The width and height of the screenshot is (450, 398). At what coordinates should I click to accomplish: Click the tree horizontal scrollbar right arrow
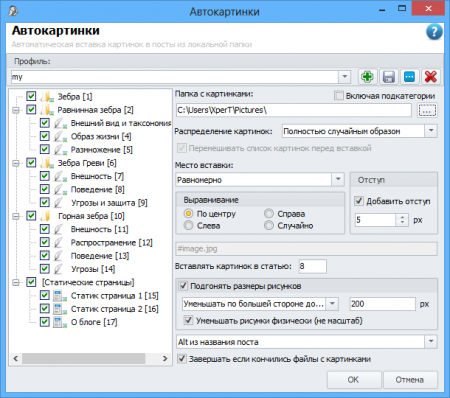pyautogui.click(x=165, y=359)
